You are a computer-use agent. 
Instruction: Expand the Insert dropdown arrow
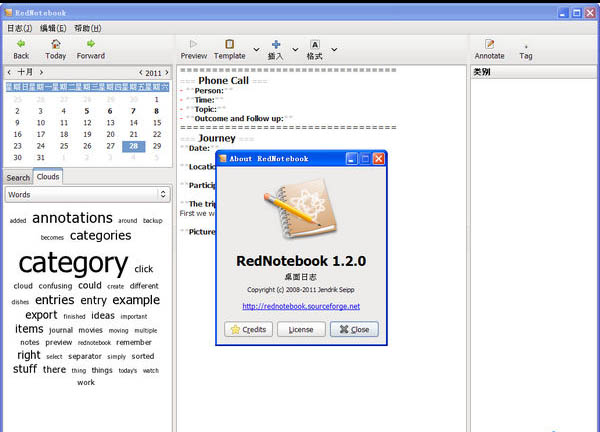295,49
